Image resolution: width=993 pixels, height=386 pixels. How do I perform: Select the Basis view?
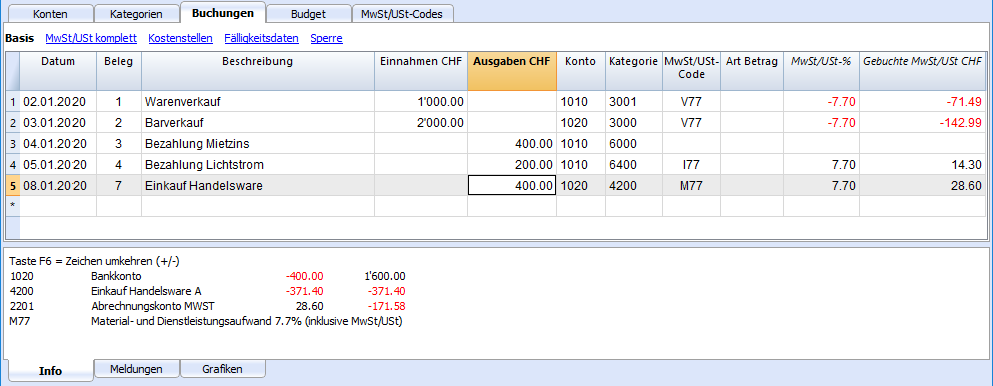(19, 38)
